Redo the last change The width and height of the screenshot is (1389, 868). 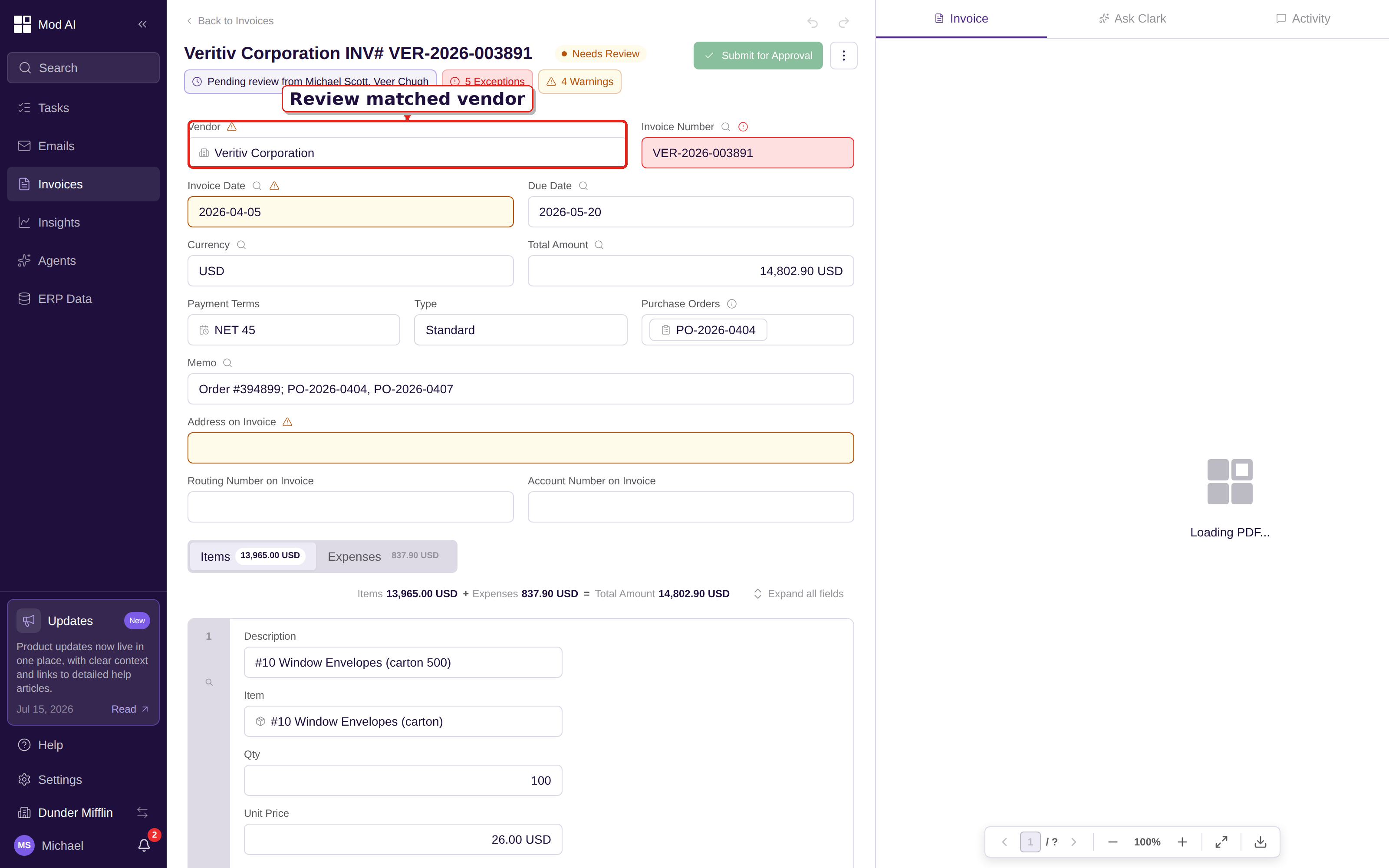tap(843, 23)
